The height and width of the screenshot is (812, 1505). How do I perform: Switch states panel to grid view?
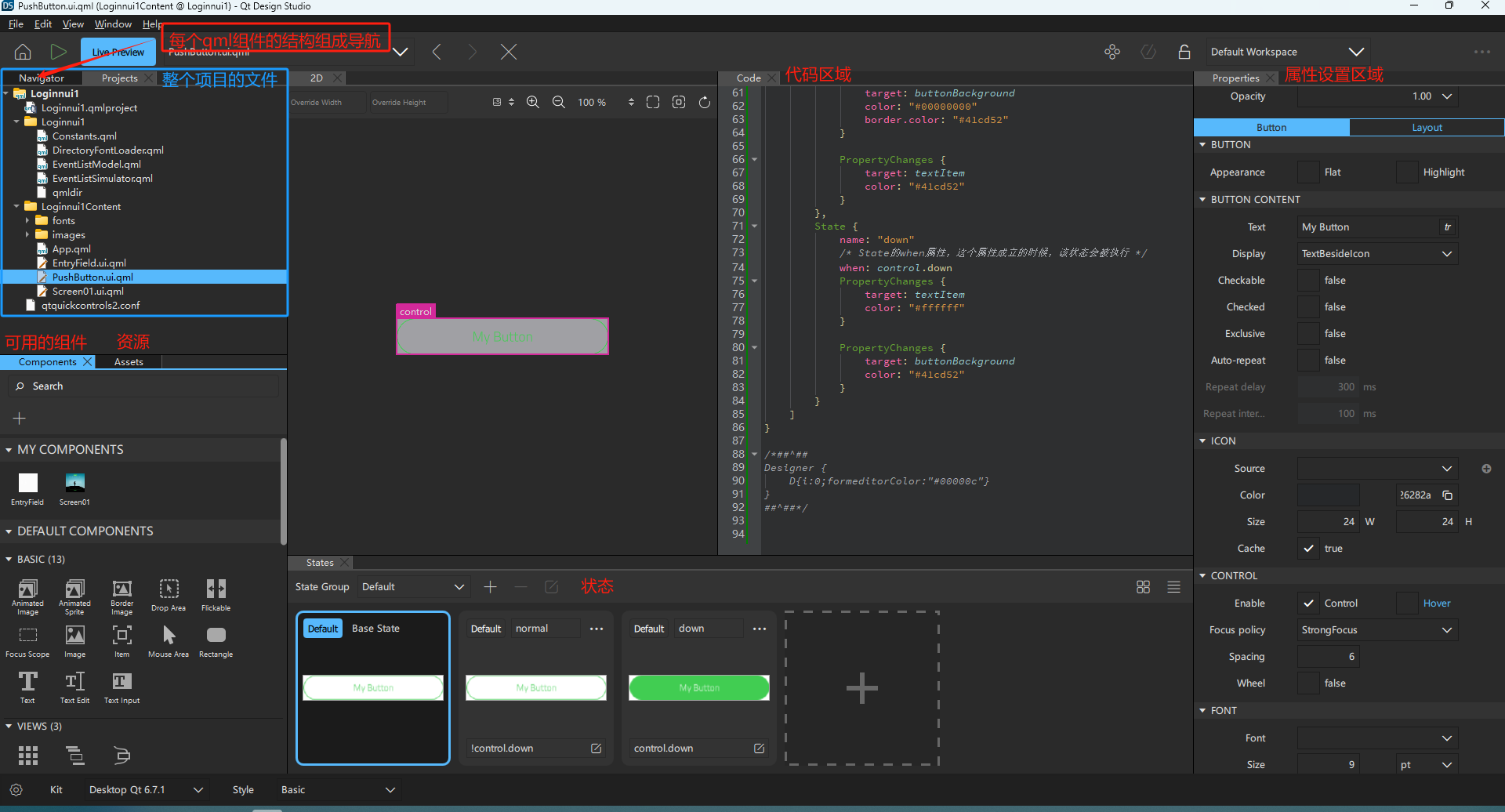click(1143, 587)
